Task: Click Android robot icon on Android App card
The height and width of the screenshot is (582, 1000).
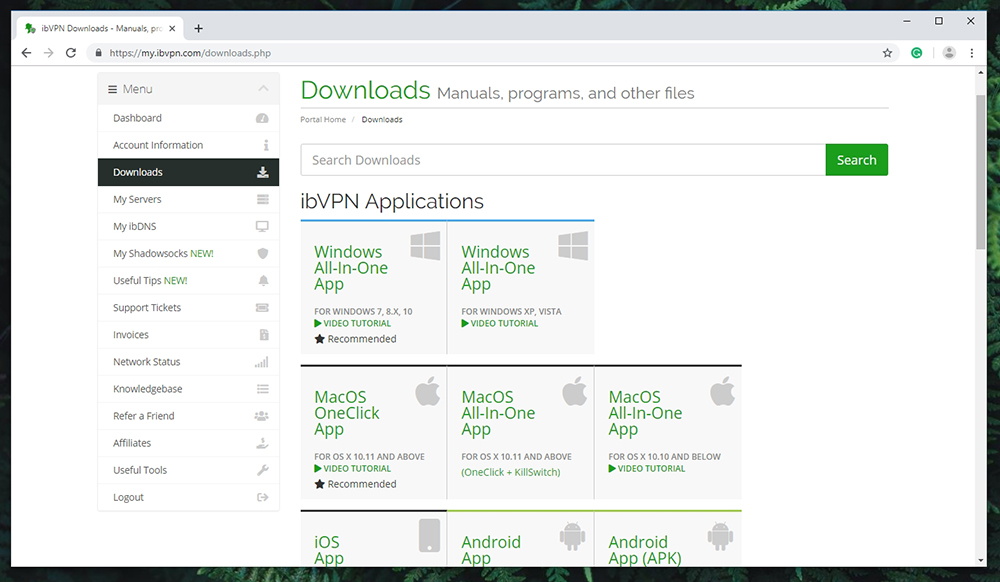Action: pos(572,536)
